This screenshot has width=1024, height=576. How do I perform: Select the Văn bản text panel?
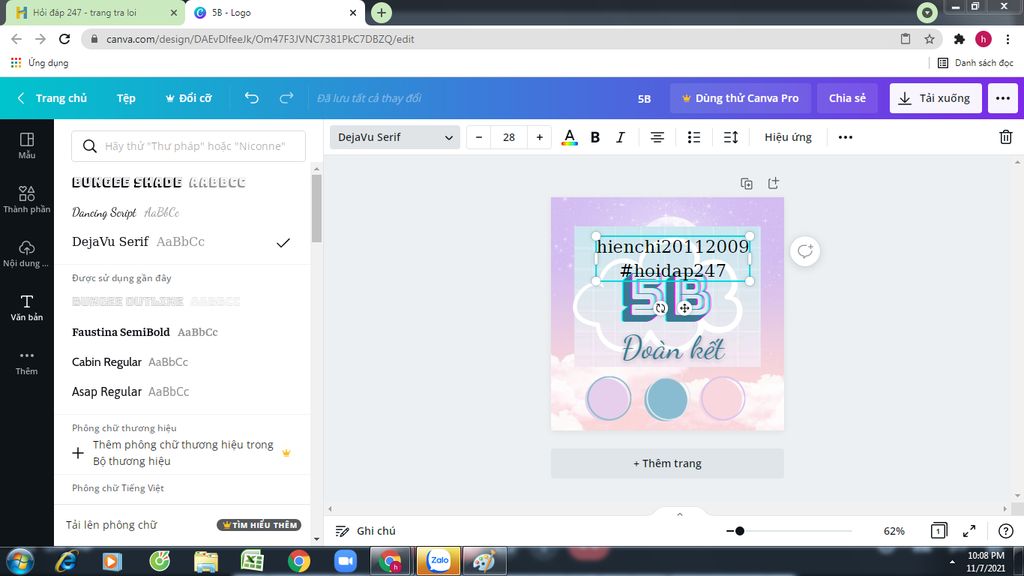point(27,308)
